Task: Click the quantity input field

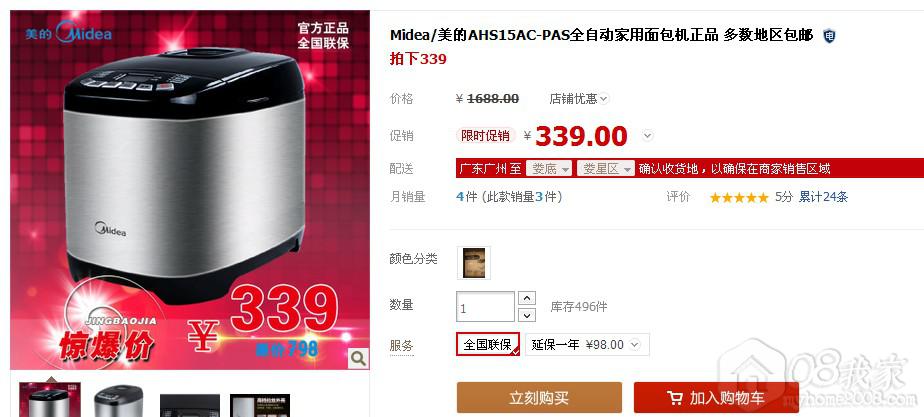Action: point(486,307)
